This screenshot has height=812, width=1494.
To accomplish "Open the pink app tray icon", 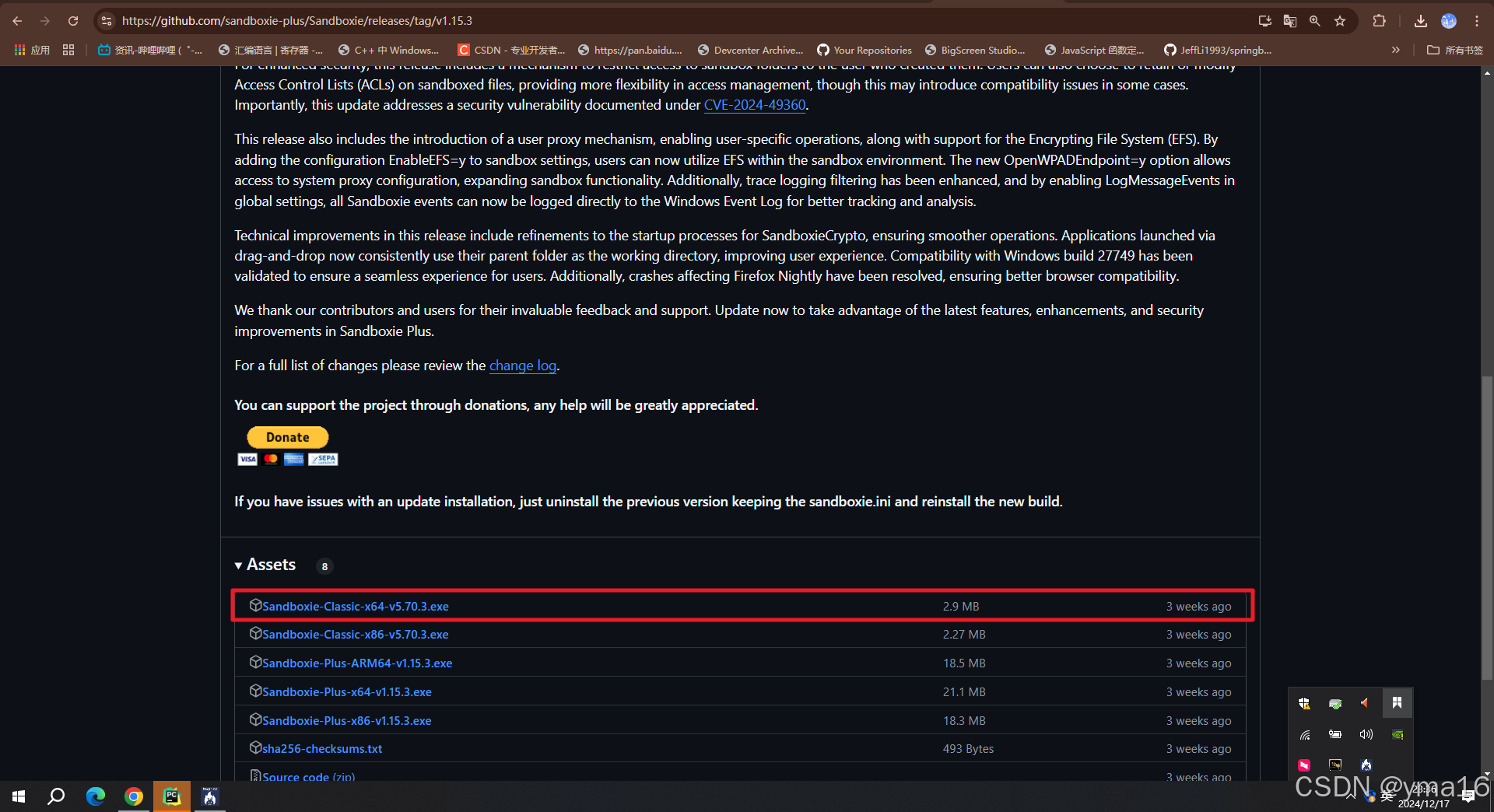I will pyautogui.click(x=1304, y=765).
